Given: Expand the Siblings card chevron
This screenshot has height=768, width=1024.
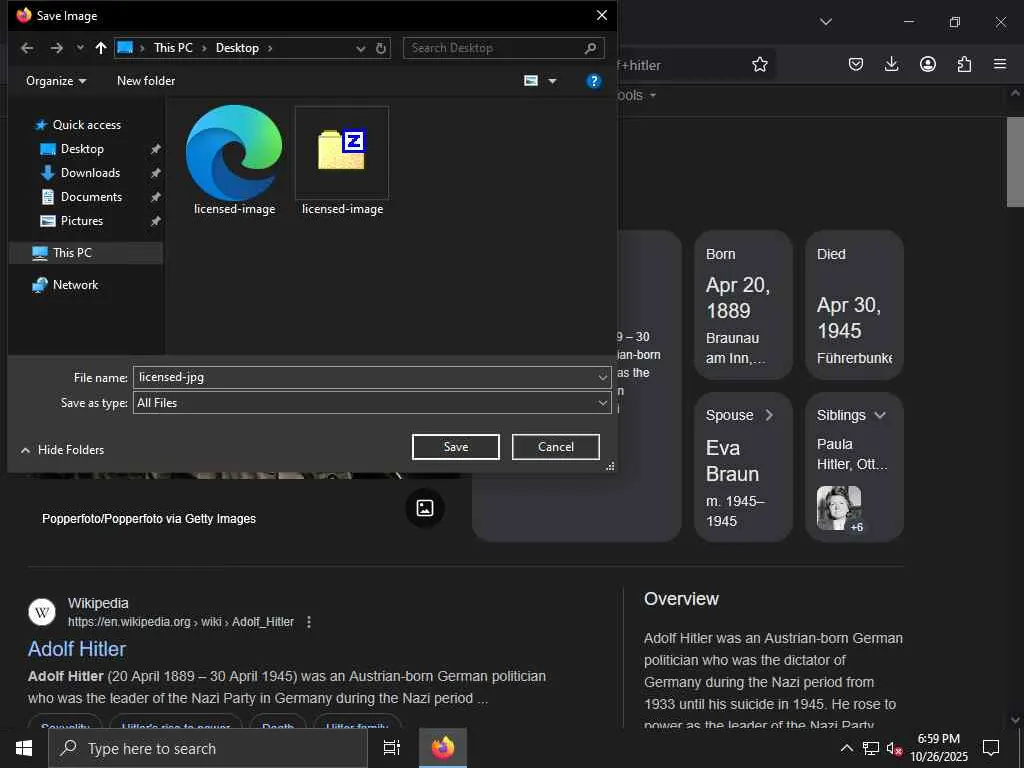Looking at the screenshot, I should tap(880, 415).
